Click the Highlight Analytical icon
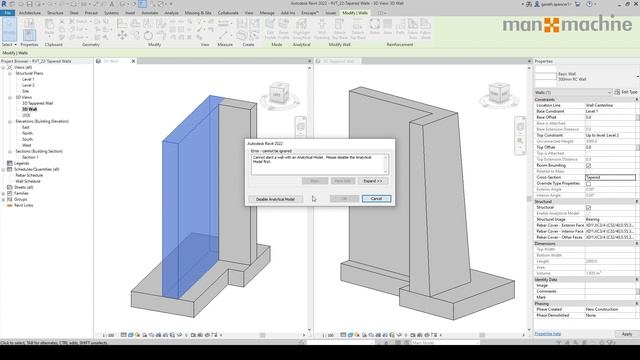The image size is (640, 360). [x=301, y=29]
